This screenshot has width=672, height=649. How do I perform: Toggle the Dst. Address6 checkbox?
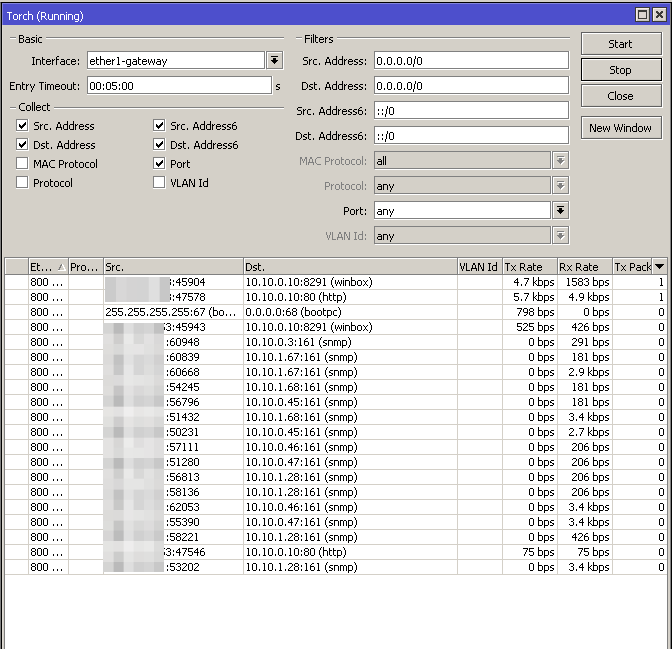coord(159,145)
